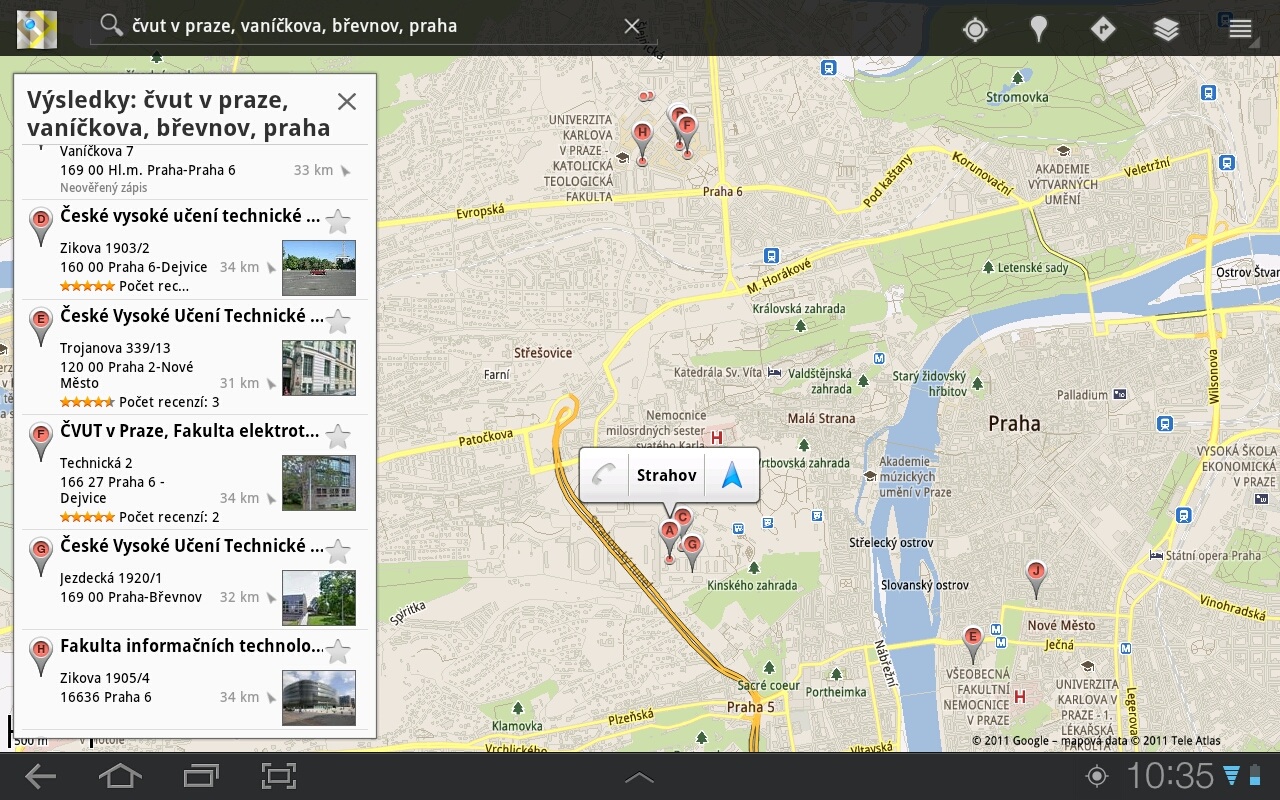Star the Technická 2 result
Screen dimensions: 1280x800
pyautogui.click(x=338, y=436)
